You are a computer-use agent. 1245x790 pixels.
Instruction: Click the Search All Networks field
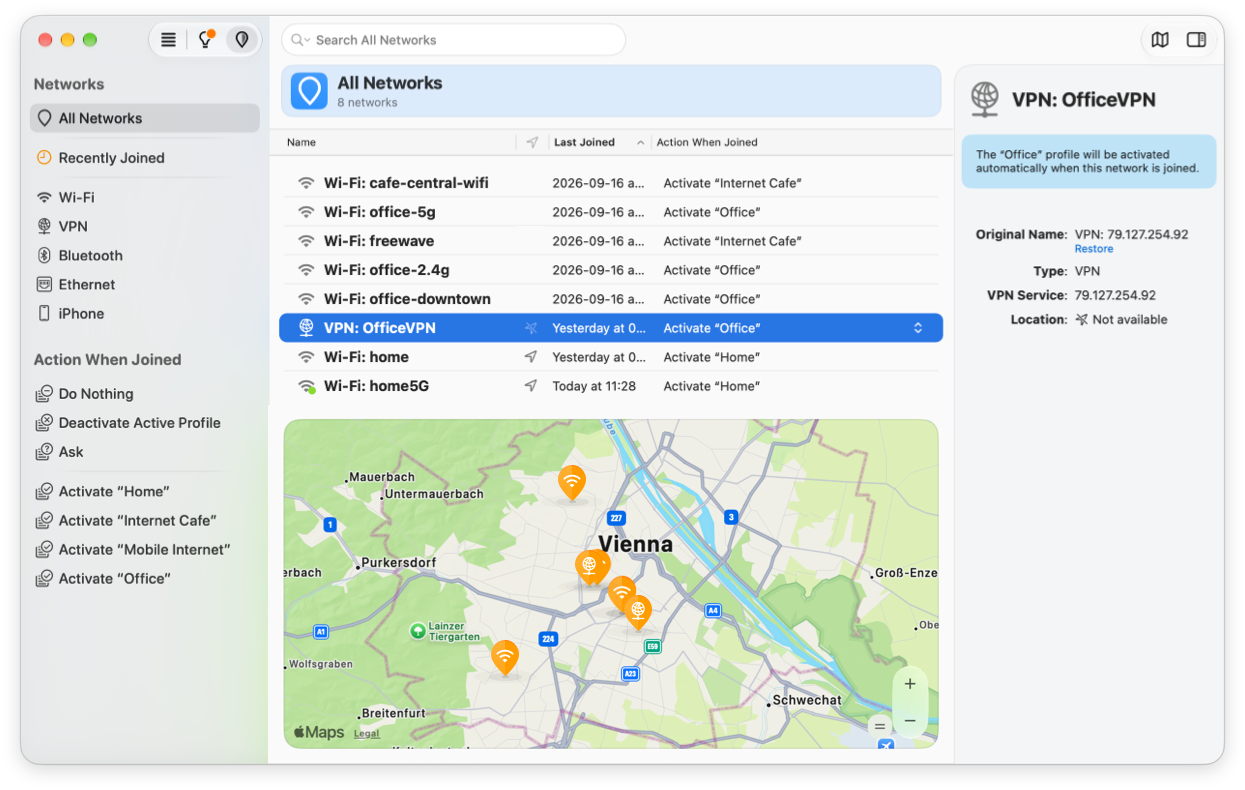453,40
